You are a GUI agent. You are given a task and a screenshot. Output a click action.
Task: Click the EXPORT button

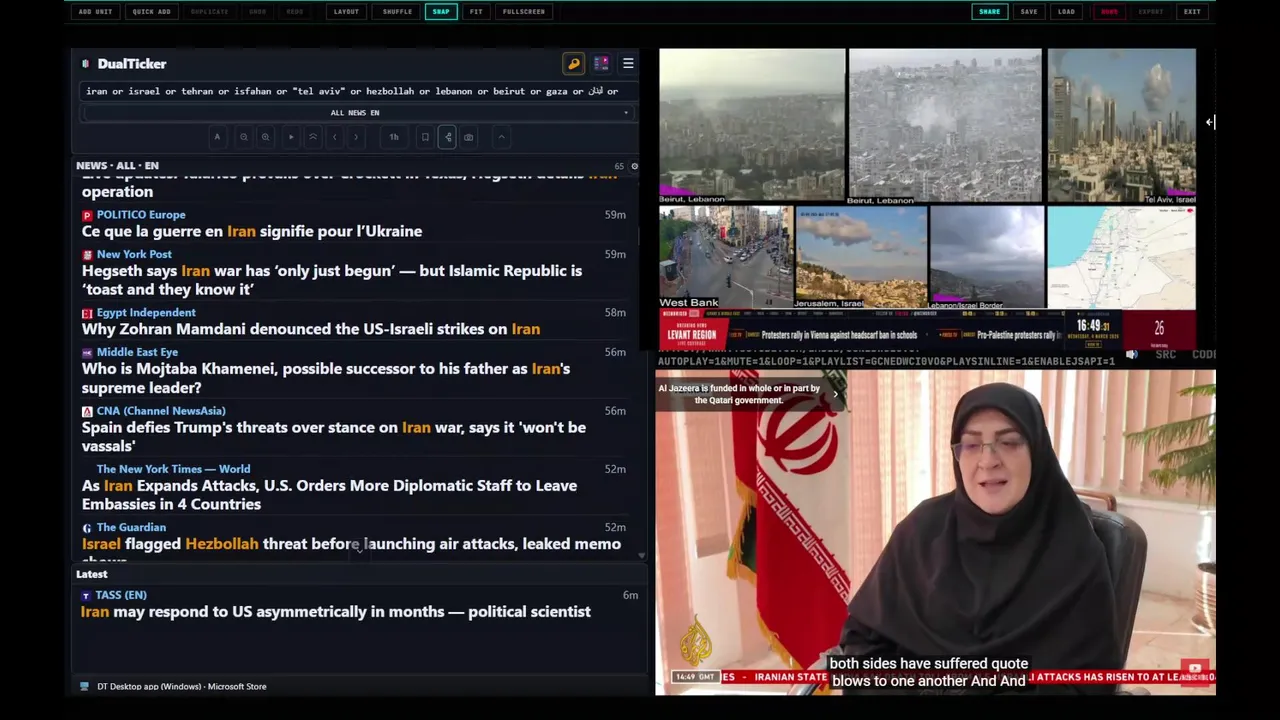click(x=1151, y=12)
